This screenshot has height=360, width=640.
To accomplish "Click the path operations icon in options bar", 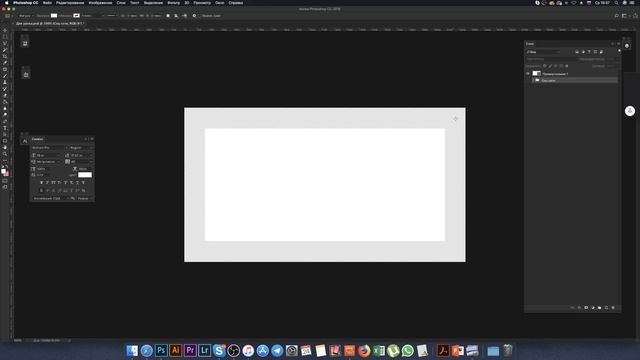I will (x=168, y=16).
